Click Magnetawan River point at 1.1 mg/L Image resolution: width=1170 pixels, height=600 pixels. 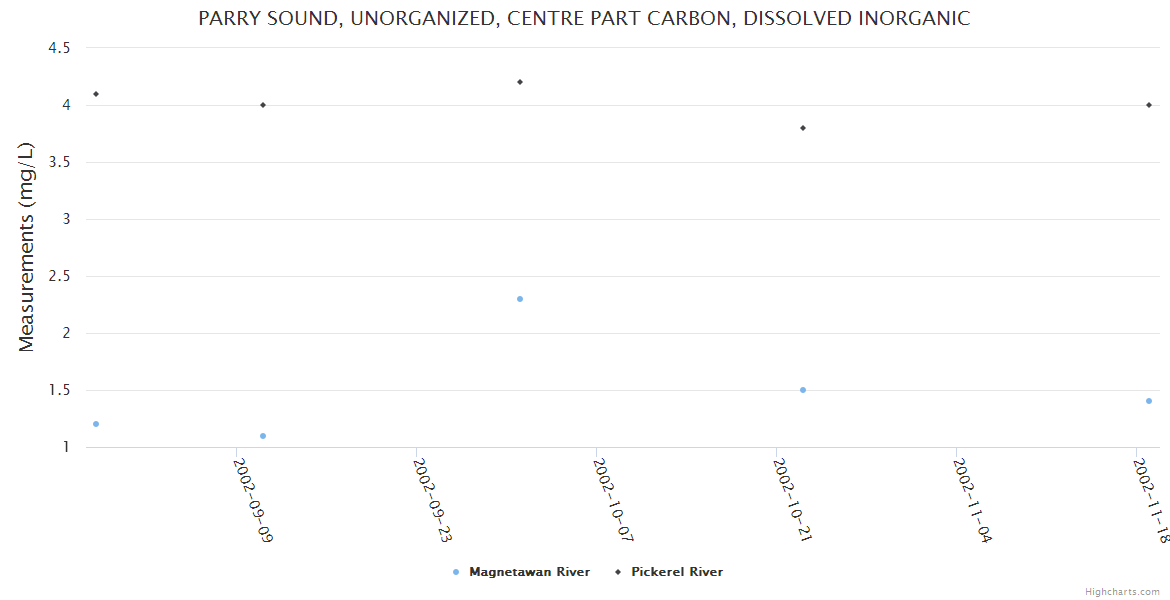[x=263, y=436]
